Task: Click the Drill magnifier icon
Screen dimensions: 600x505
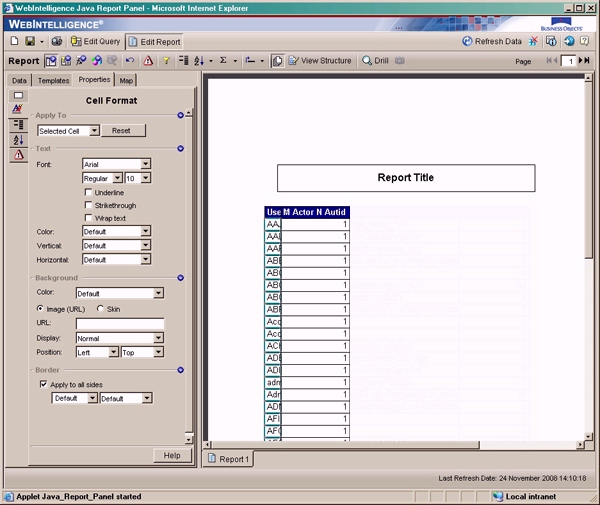Action: (367, 61)
